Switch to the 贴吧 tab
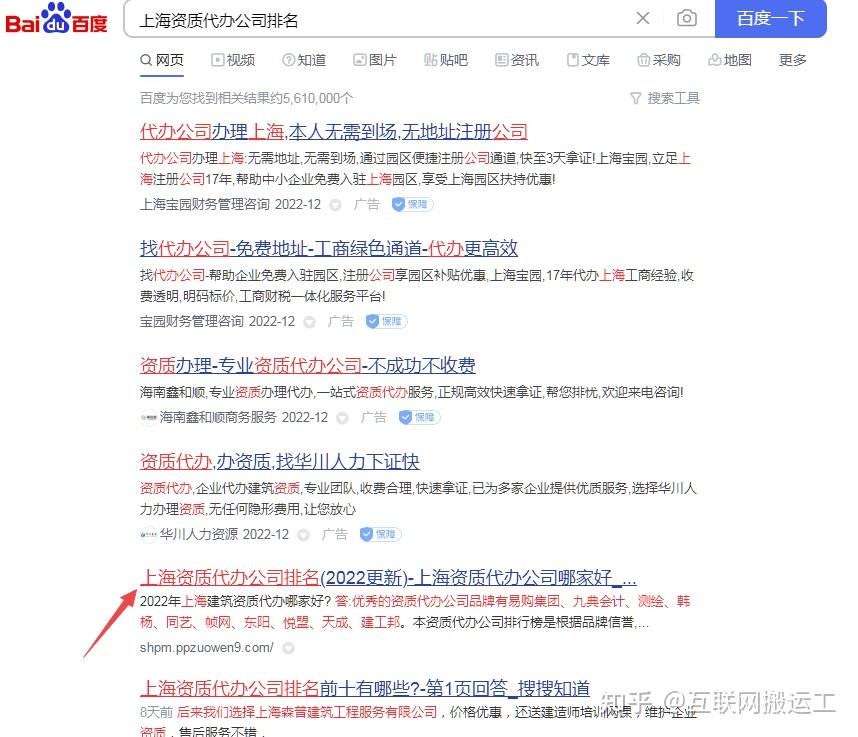This screenshot has width=858, height=737. [446, 60]
